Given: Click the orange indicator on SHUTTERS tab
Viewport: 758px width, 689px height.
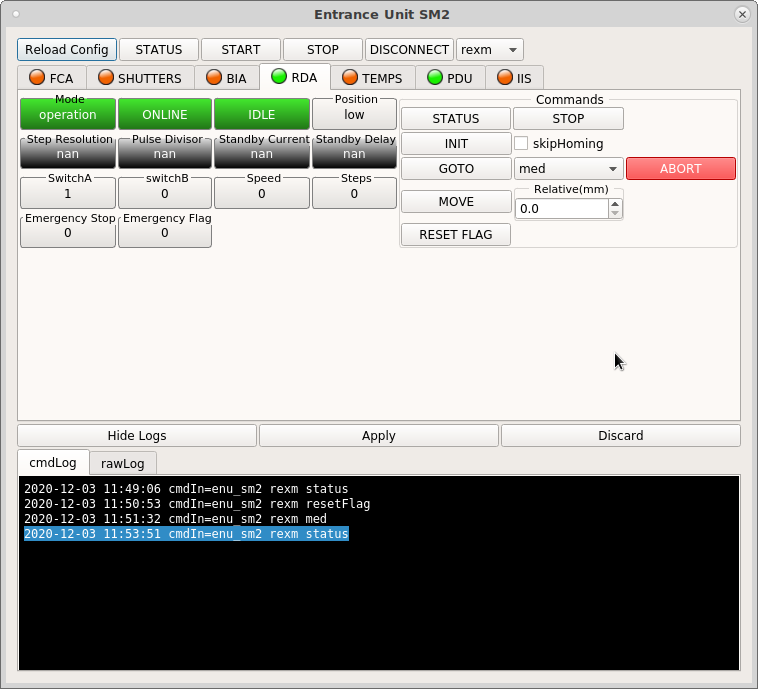Looking at the screenshot, I should click(x=105, y=78).
